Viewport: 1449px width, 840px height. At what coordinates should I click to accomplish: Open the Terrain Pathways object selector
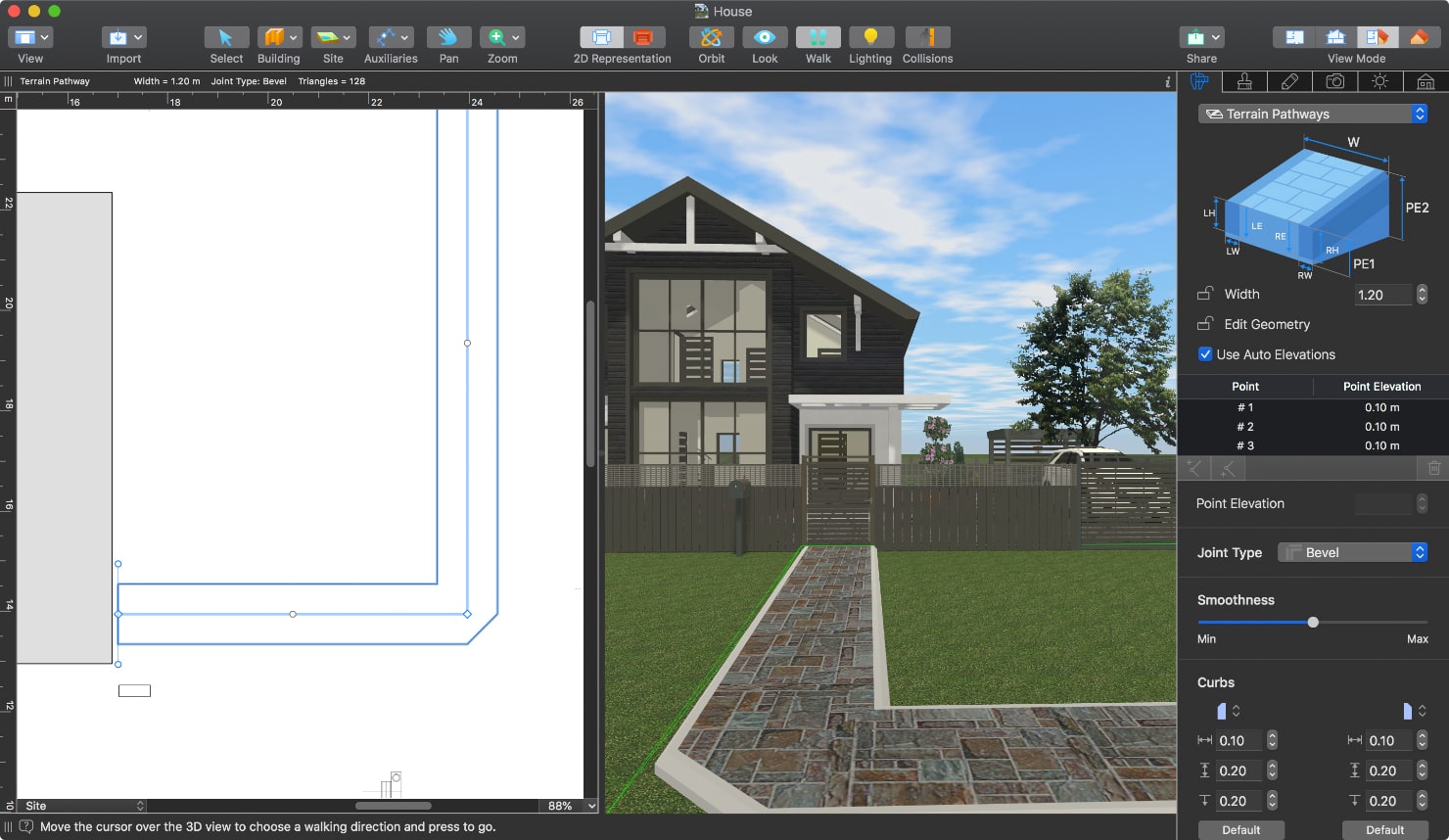click(1312, 114)
